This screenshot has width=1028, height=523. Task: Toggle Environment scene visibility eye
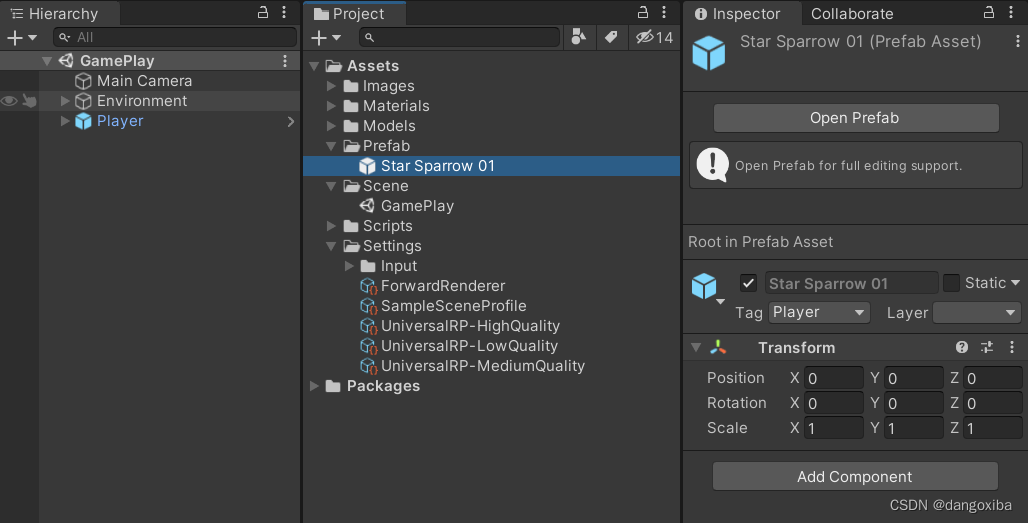[9, 101]
